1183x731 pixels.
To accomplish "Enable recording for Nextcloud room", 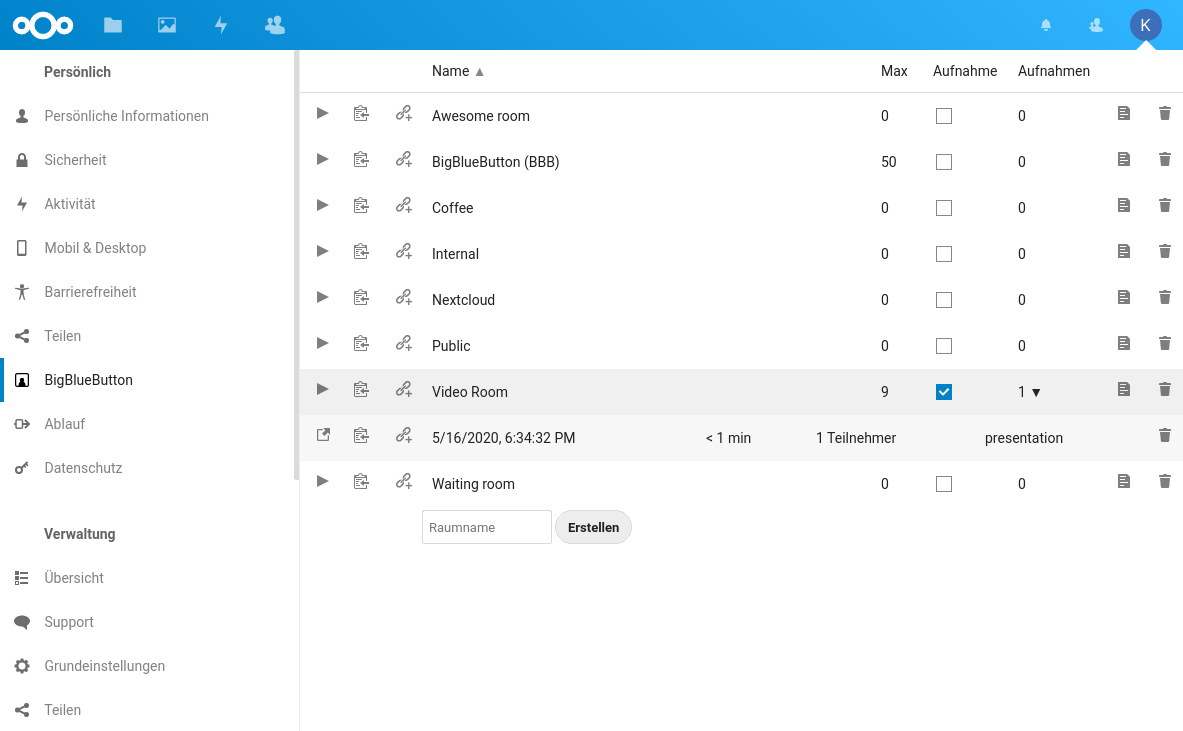I will (x=944, y=300).
